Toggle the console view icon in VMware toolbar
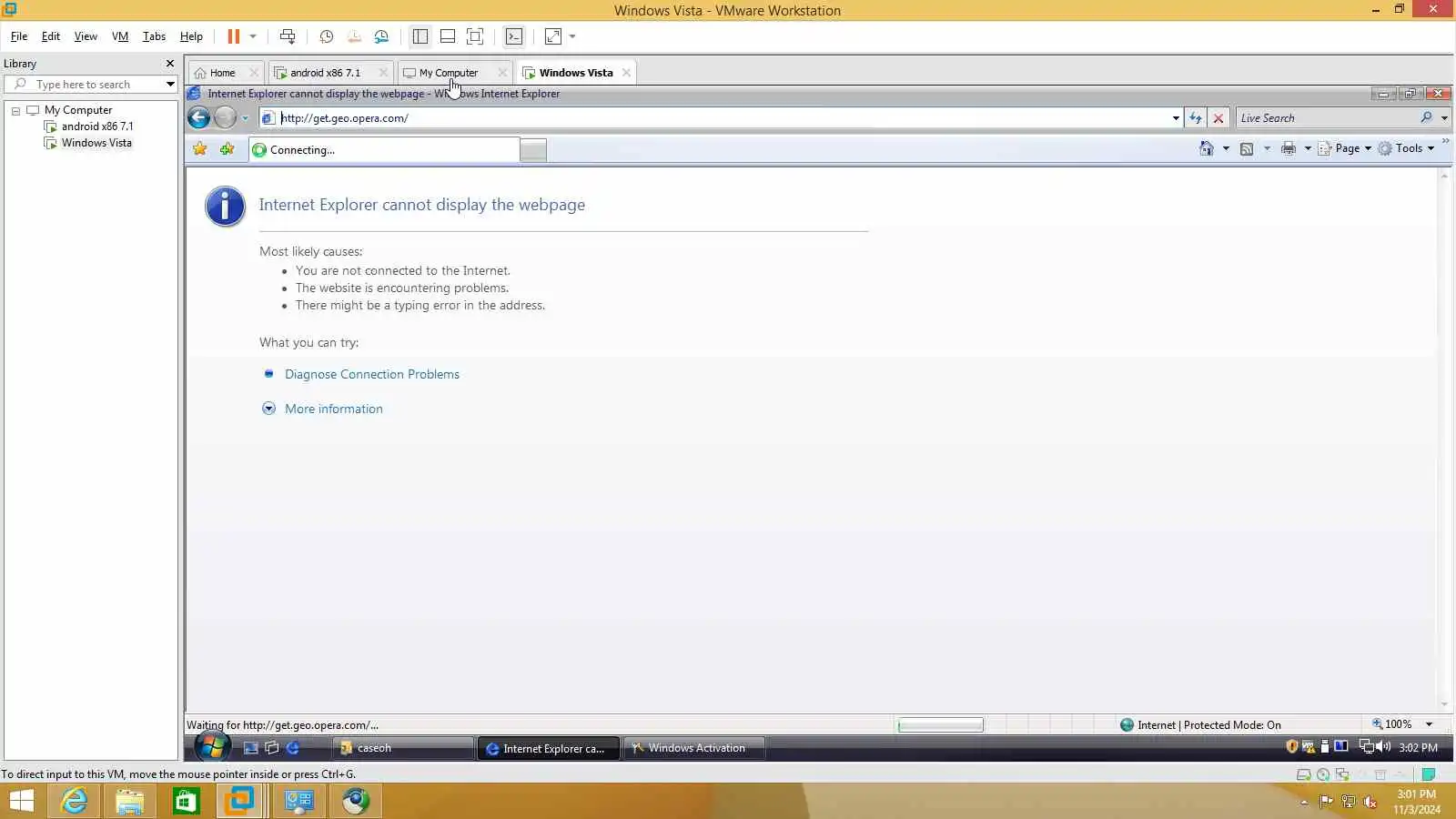The image size is (1456, 819). click(514, 36)
